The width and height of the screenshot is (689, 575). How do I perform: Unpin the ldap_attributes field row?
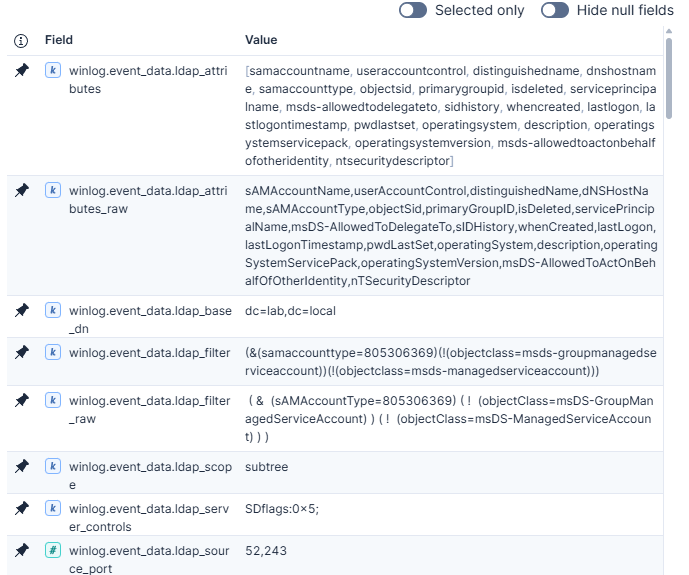(22, 70)
